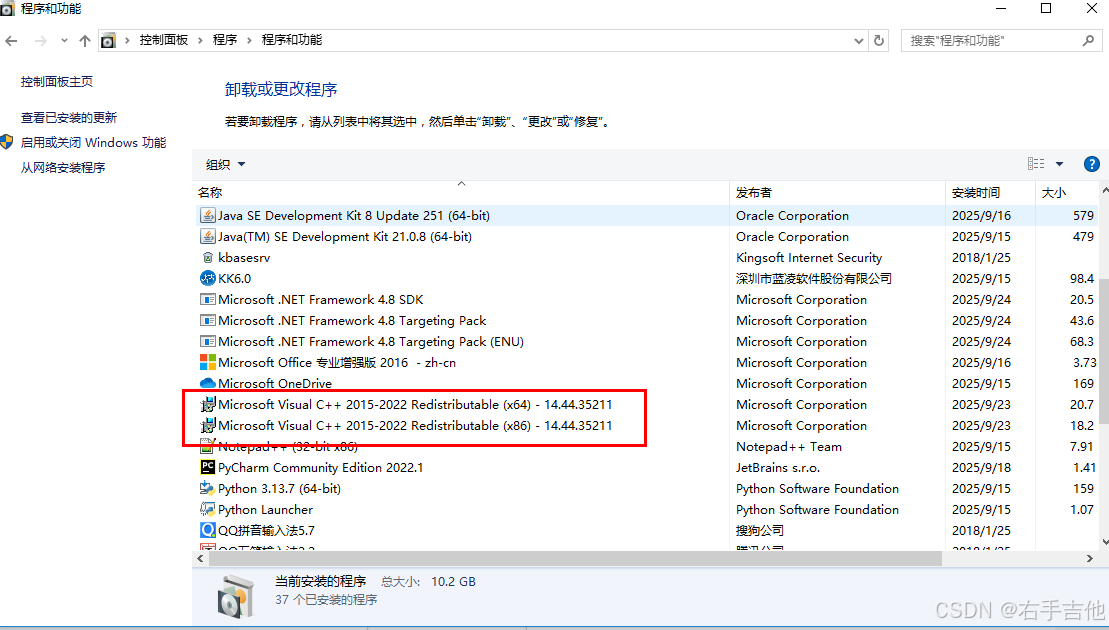The width and height of the screenshot is (1109, 630).
Task: Select Notepad++ Team publisher cell
Action: tap(789, 447)
